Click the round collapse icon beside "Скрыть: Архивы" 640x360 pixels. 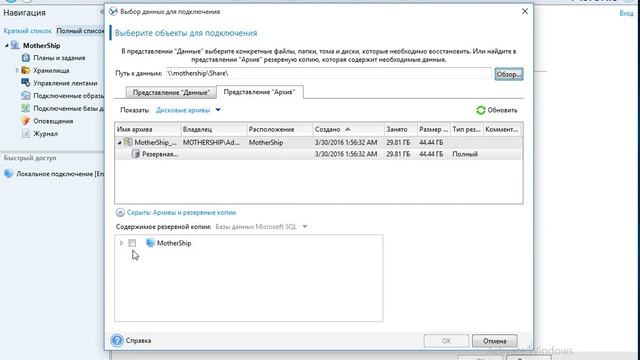120,212
